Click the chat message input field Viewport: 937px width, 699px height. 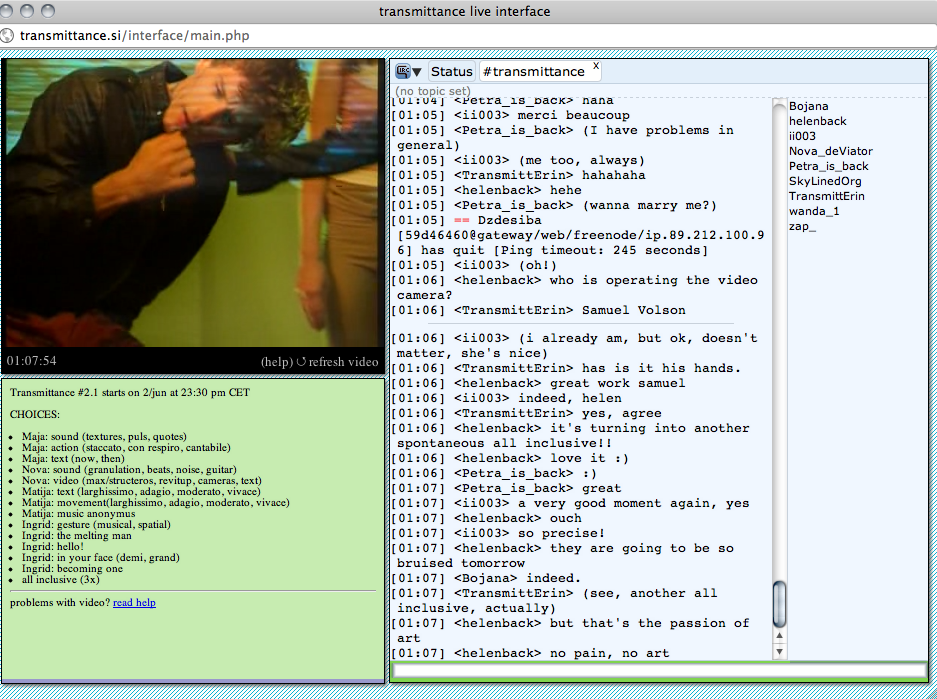coord(659,671)
